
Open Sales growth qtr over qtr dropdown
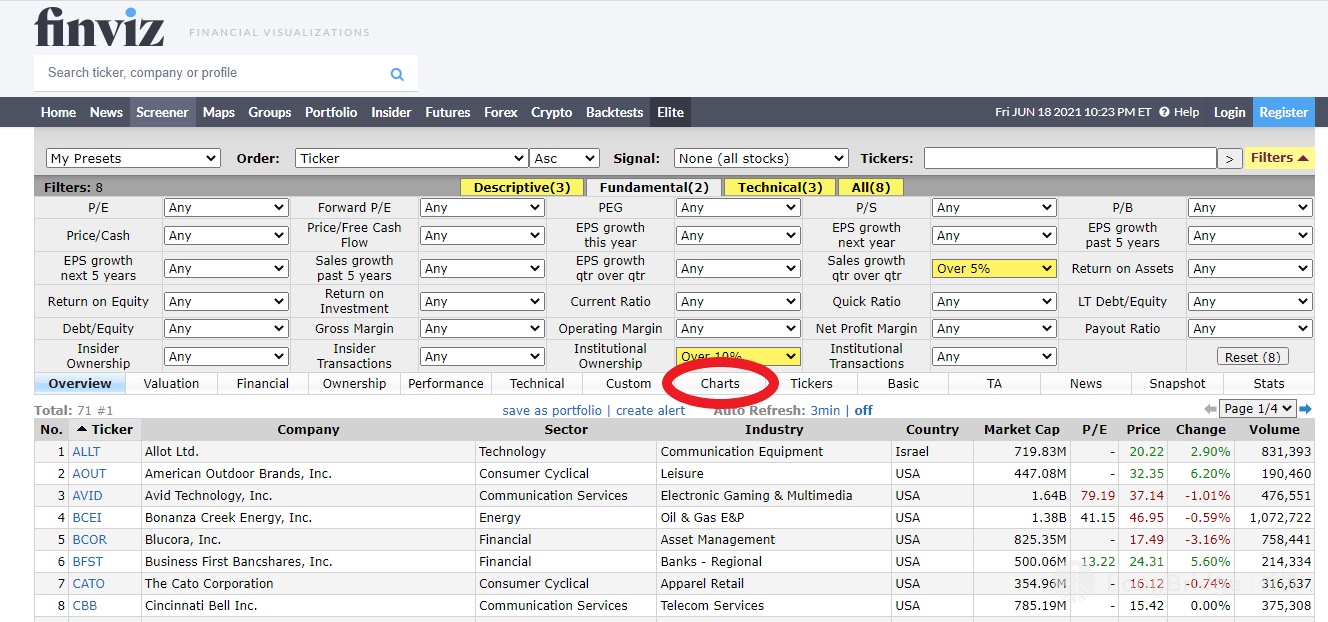[993, 268]
